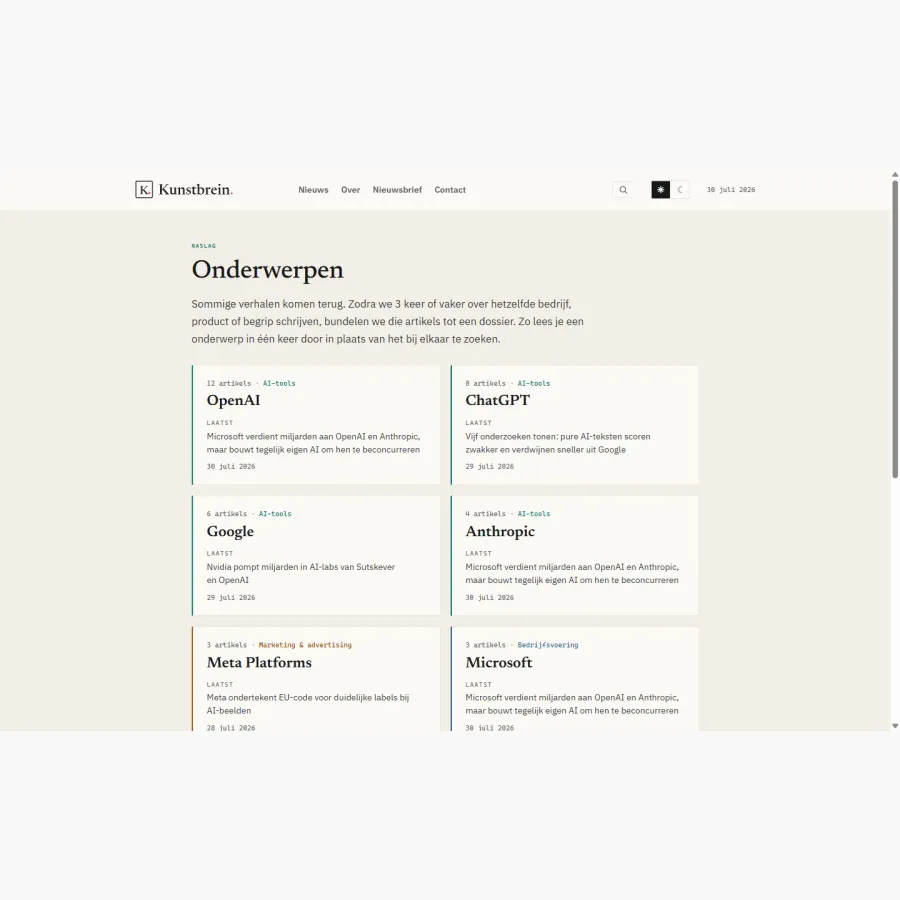The image size is (900, 900).
Task: Click AI-tools tag on Google card
Action: coord(275,514)
